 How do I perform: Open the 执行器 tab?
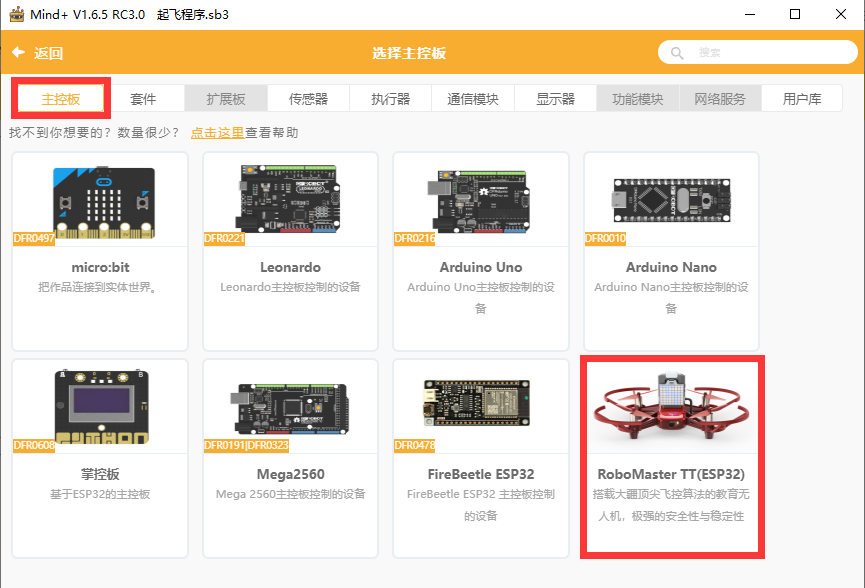[x=391, y=99]
